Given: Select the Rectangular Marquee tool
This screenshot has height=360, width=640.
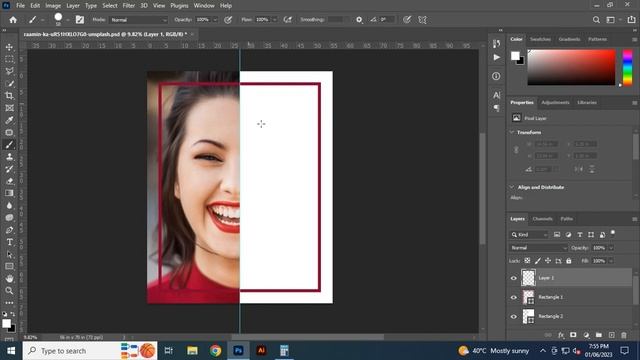Looking at the screenshot, I should click(x=9, y=59).
